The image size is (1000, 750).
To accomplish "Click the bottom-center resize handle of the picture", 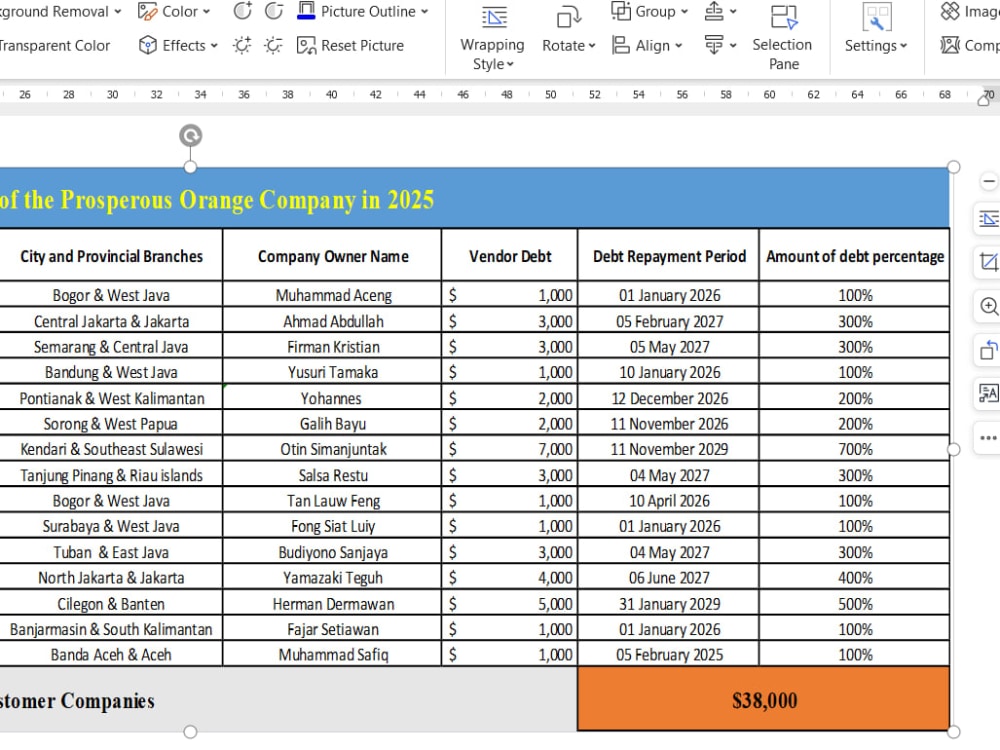I will click(190, 732).
